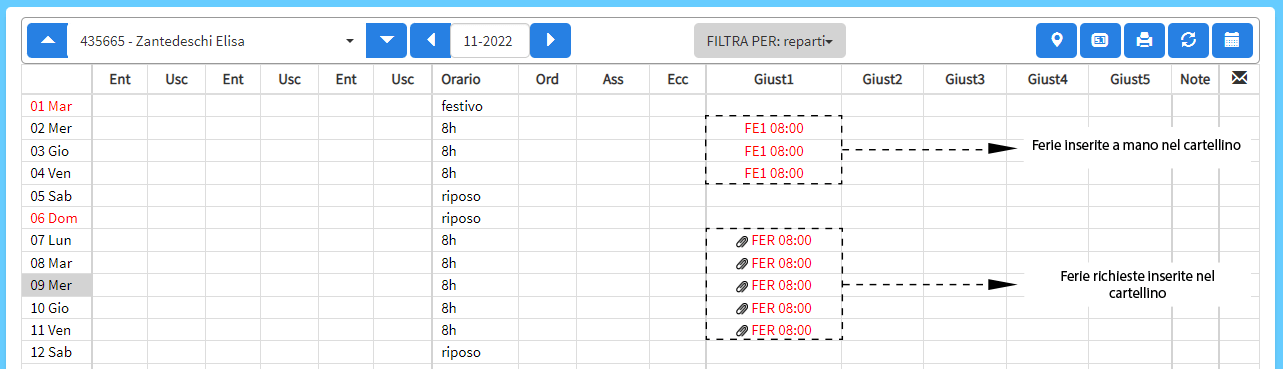Open the badge card icon button
The height and width of the screenshot is (369, 1283).
point(1100,41)
